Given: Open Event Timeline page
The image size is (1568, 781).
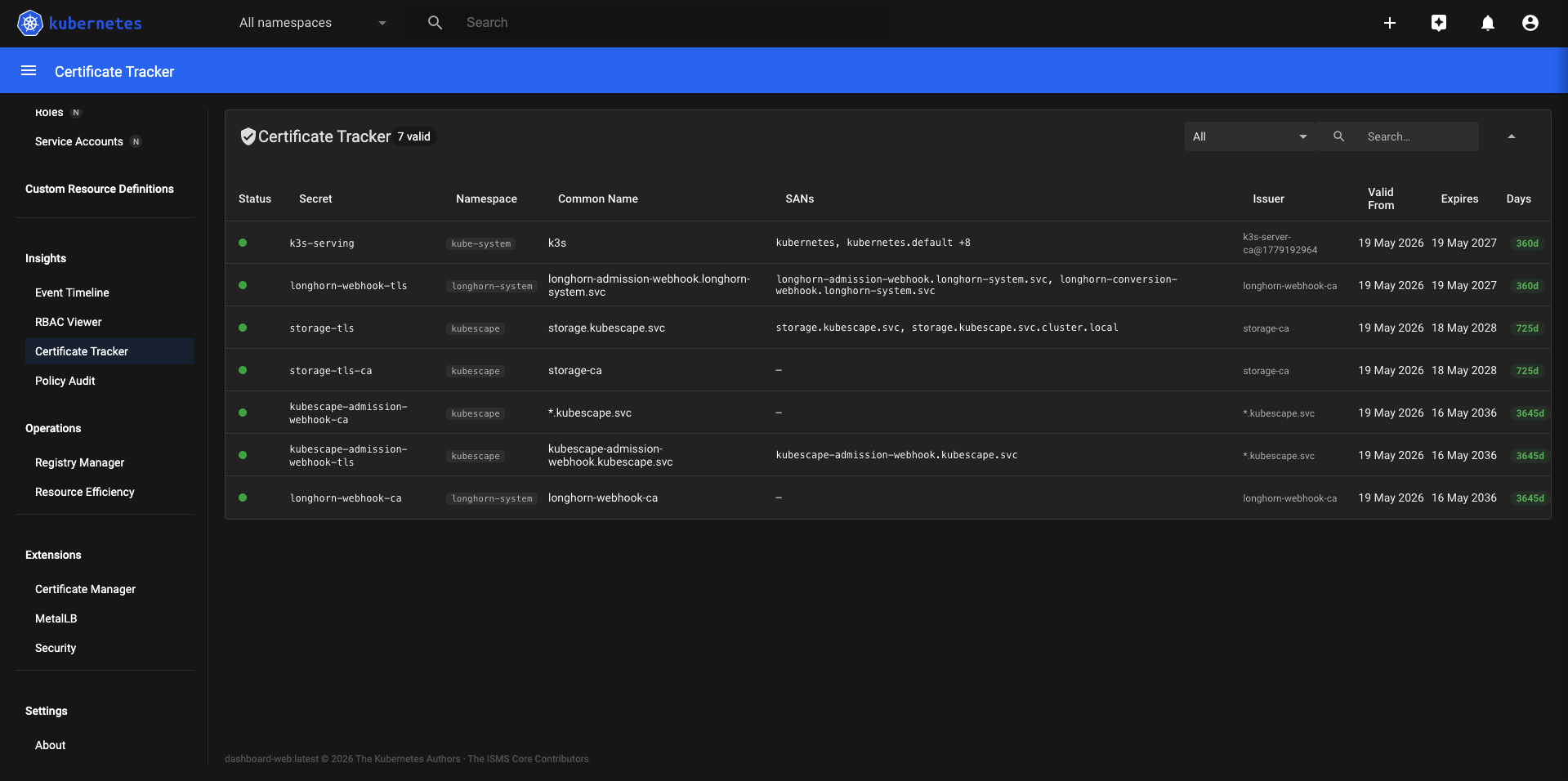Looking at the screenshot, I should click(72, 292).
